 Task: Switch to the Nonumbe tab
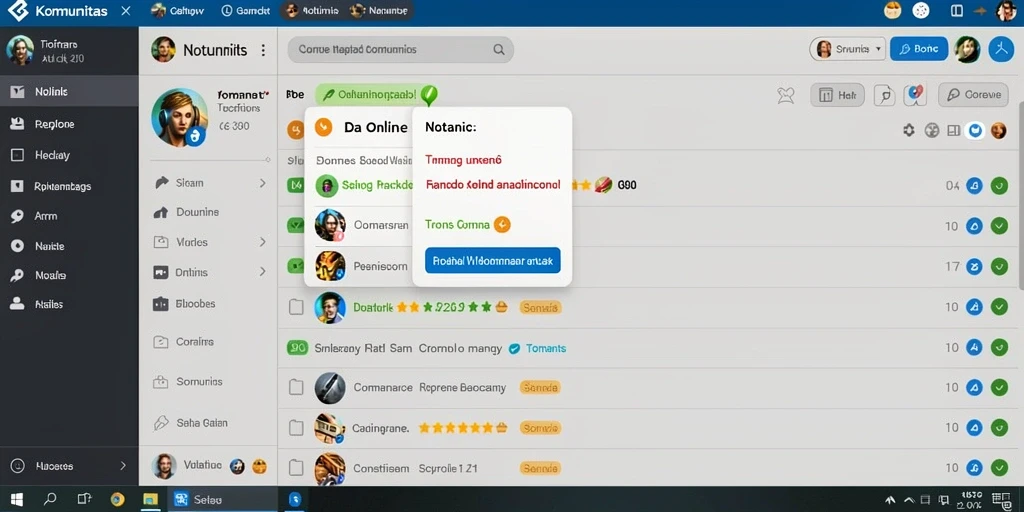(379, 11)
